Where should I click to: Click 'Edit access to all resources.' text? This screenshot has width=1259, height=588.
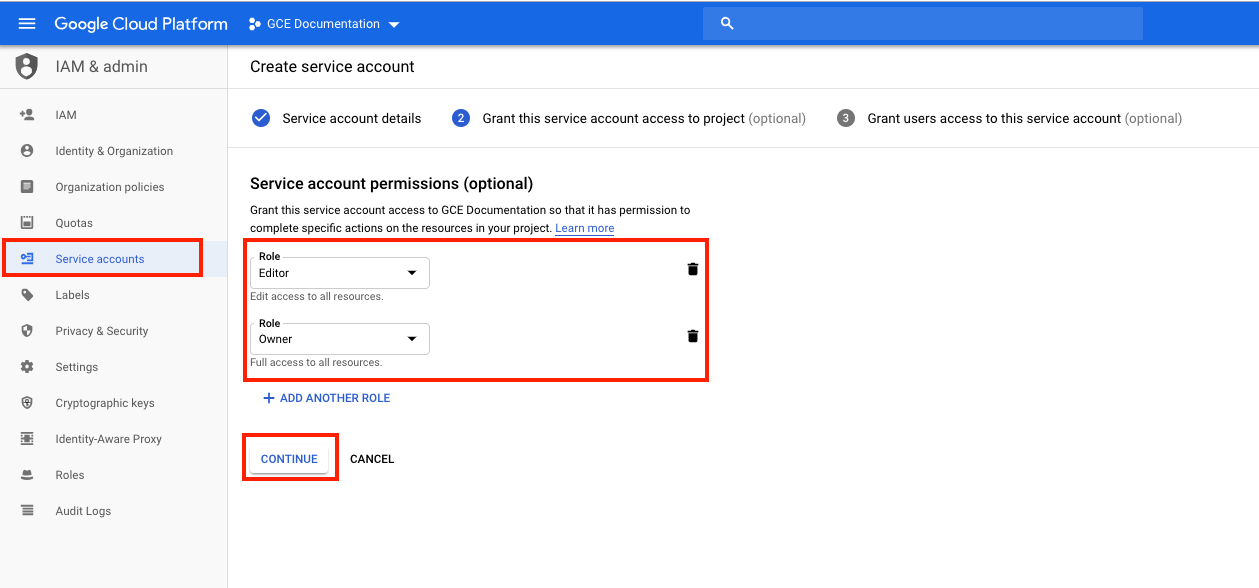point(317,297)
